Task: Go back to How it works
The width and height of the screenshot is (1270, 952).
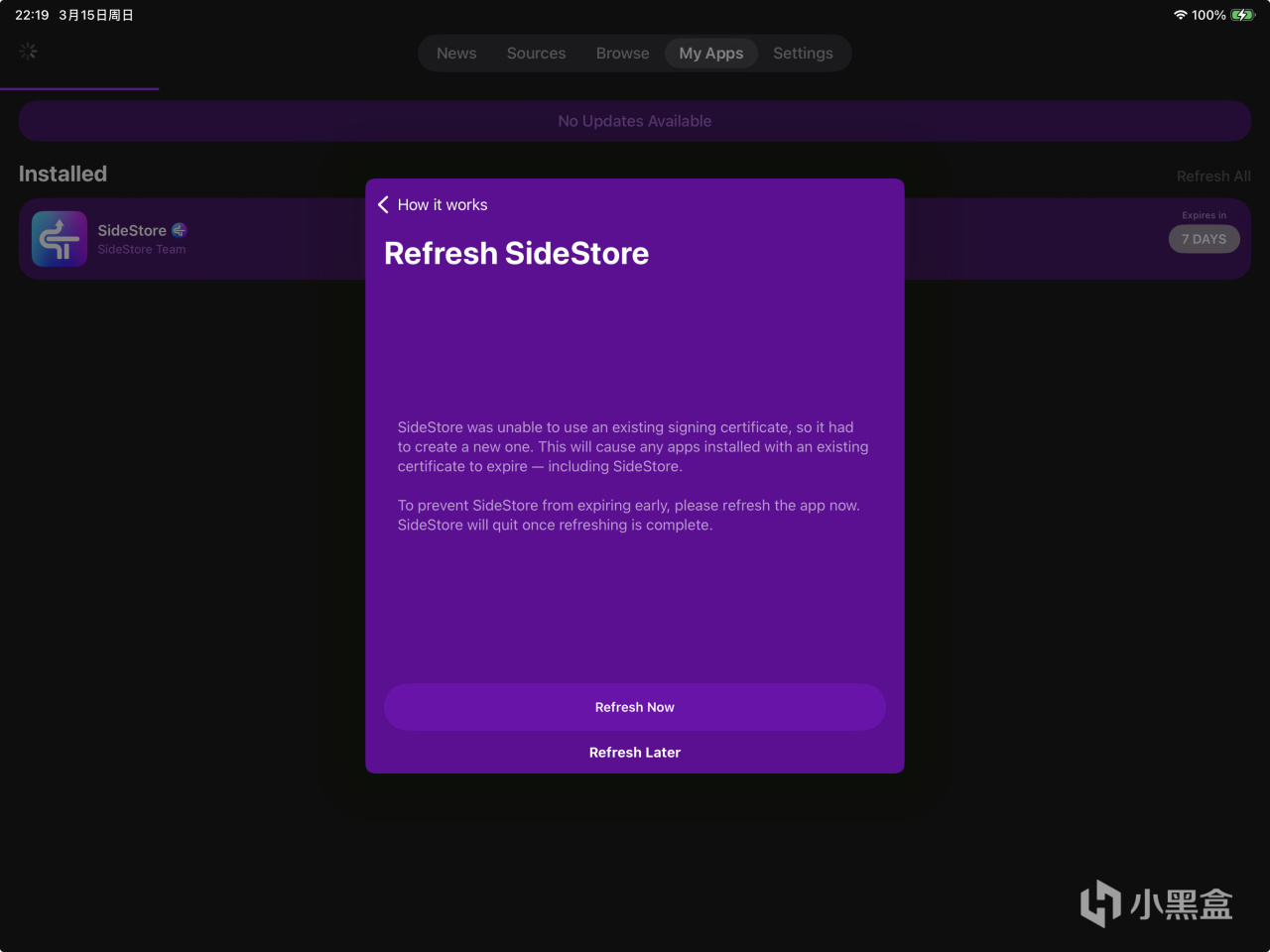Action: coord(443,204)
